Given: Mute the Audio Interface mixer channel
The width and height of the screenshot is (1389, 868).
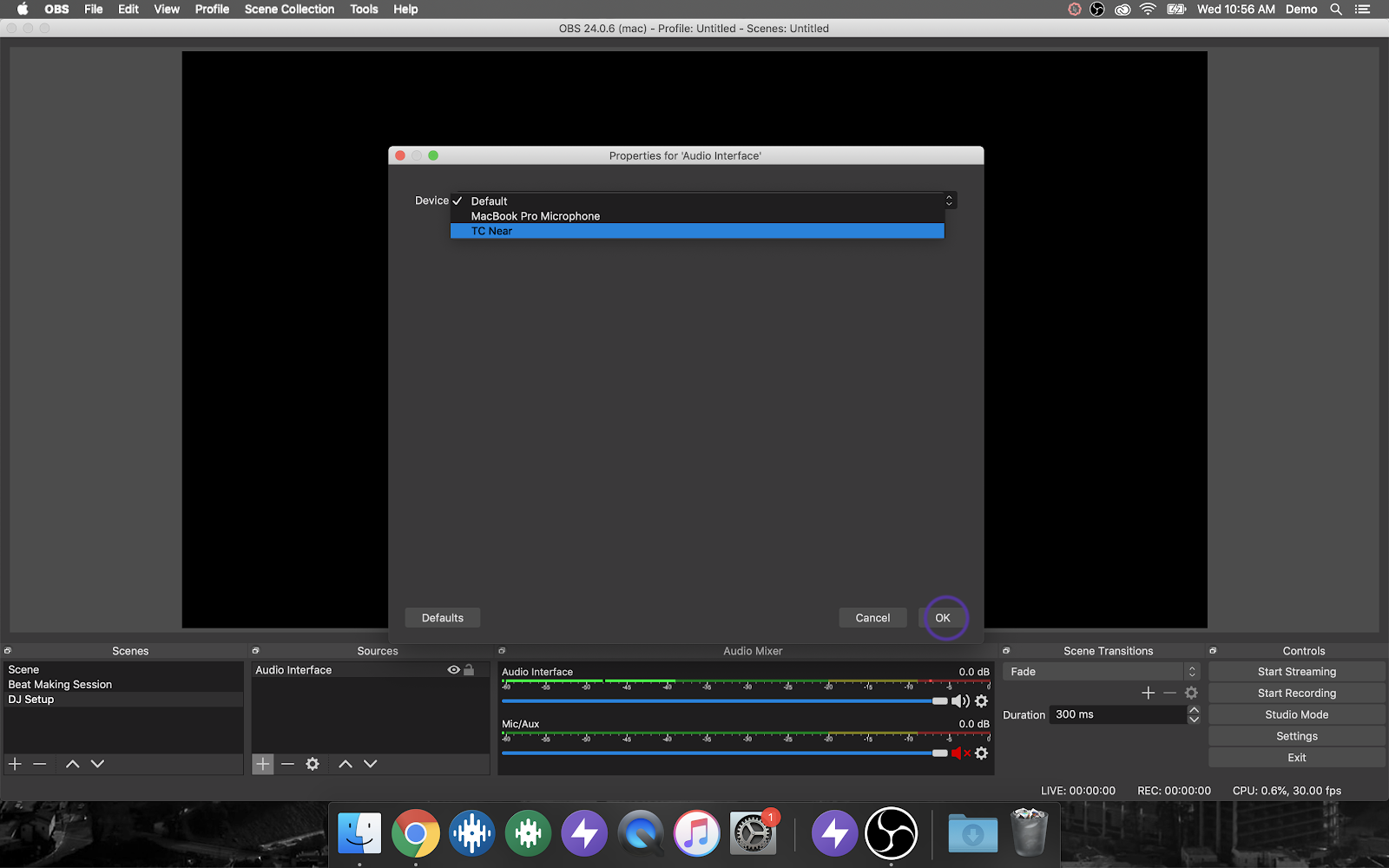Looking at the screenshot, I should [x=960, y=701].
